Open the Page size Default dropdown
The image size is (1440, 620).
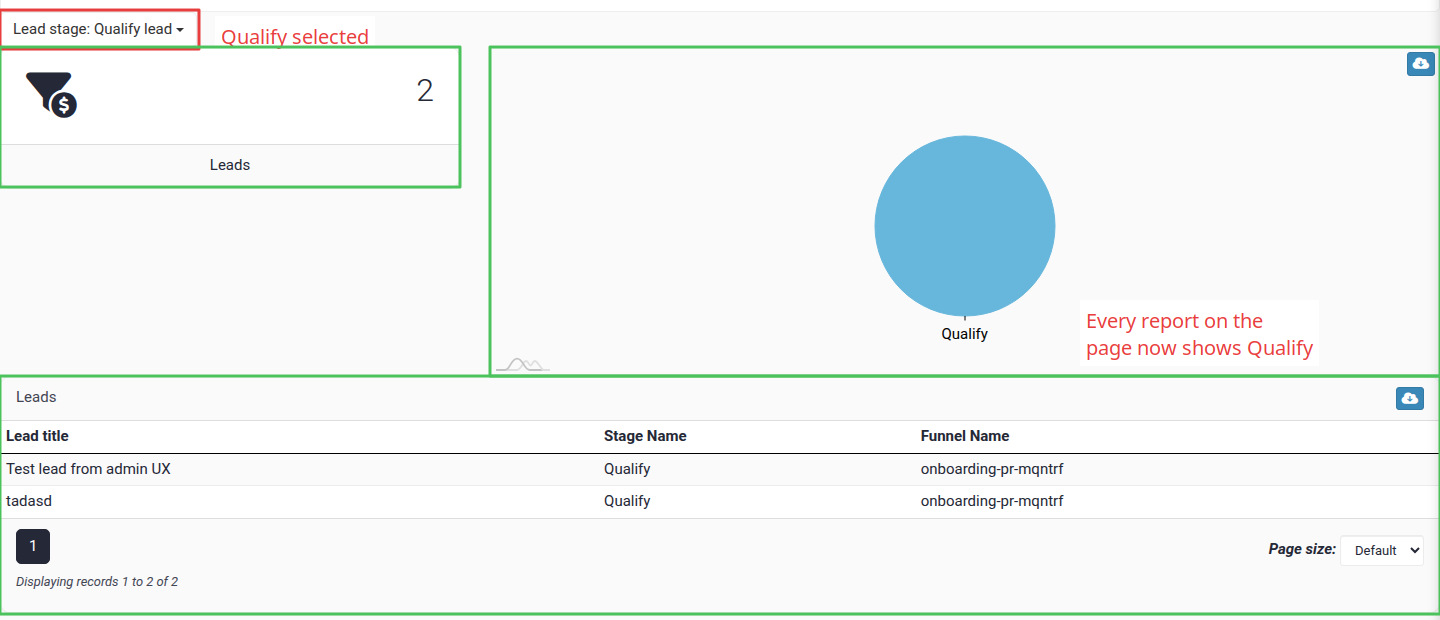coord(1382,550)
